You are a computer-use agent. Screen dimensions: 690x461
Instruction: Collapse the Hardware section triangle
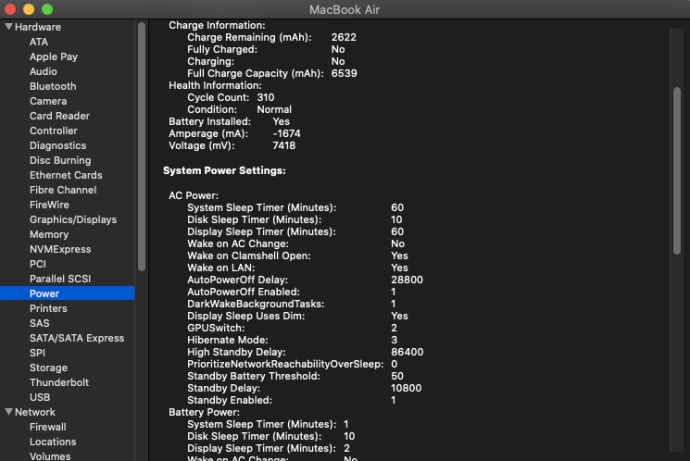click(8, 27)
